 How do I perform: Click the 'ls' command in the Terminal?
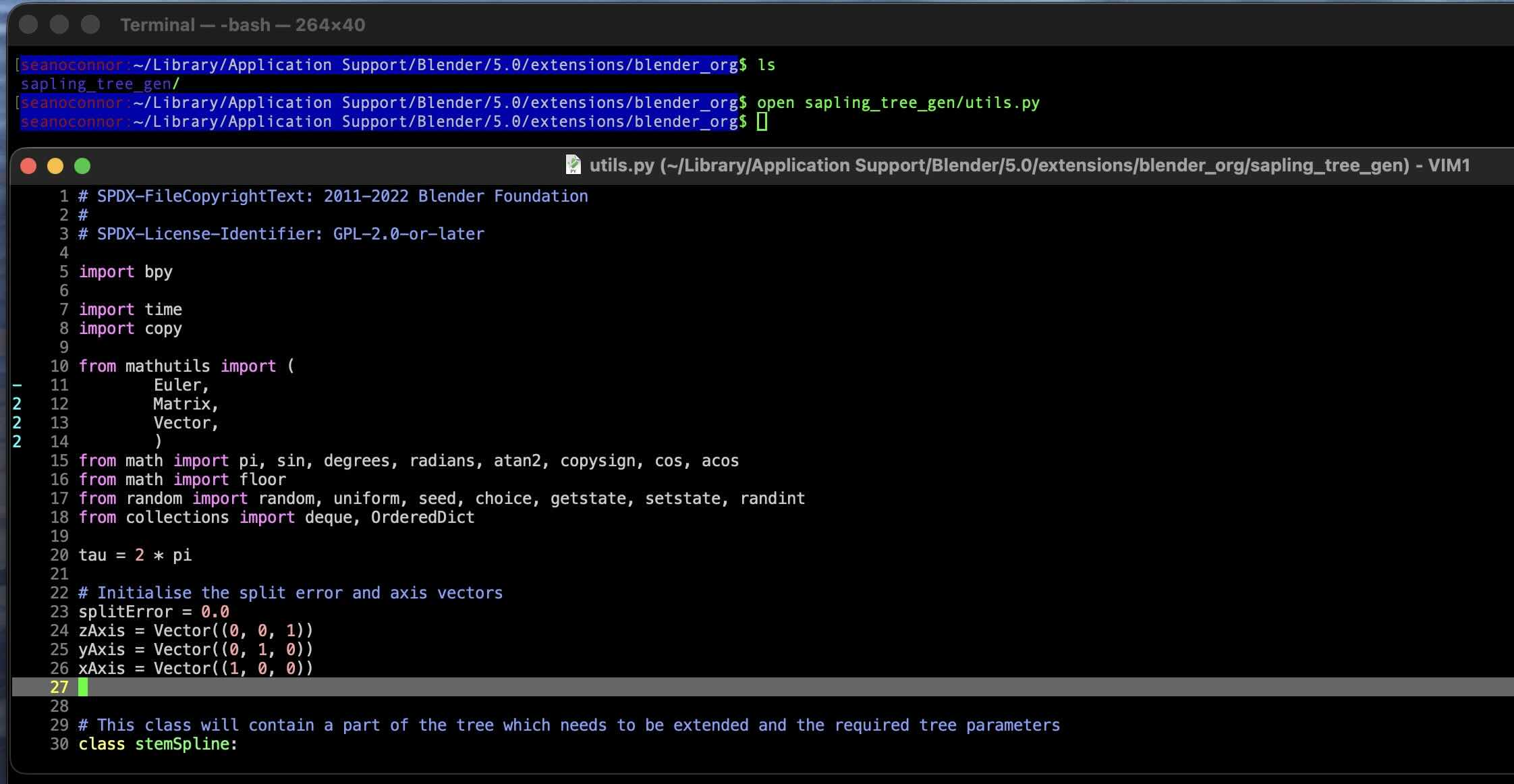(766, 65)
